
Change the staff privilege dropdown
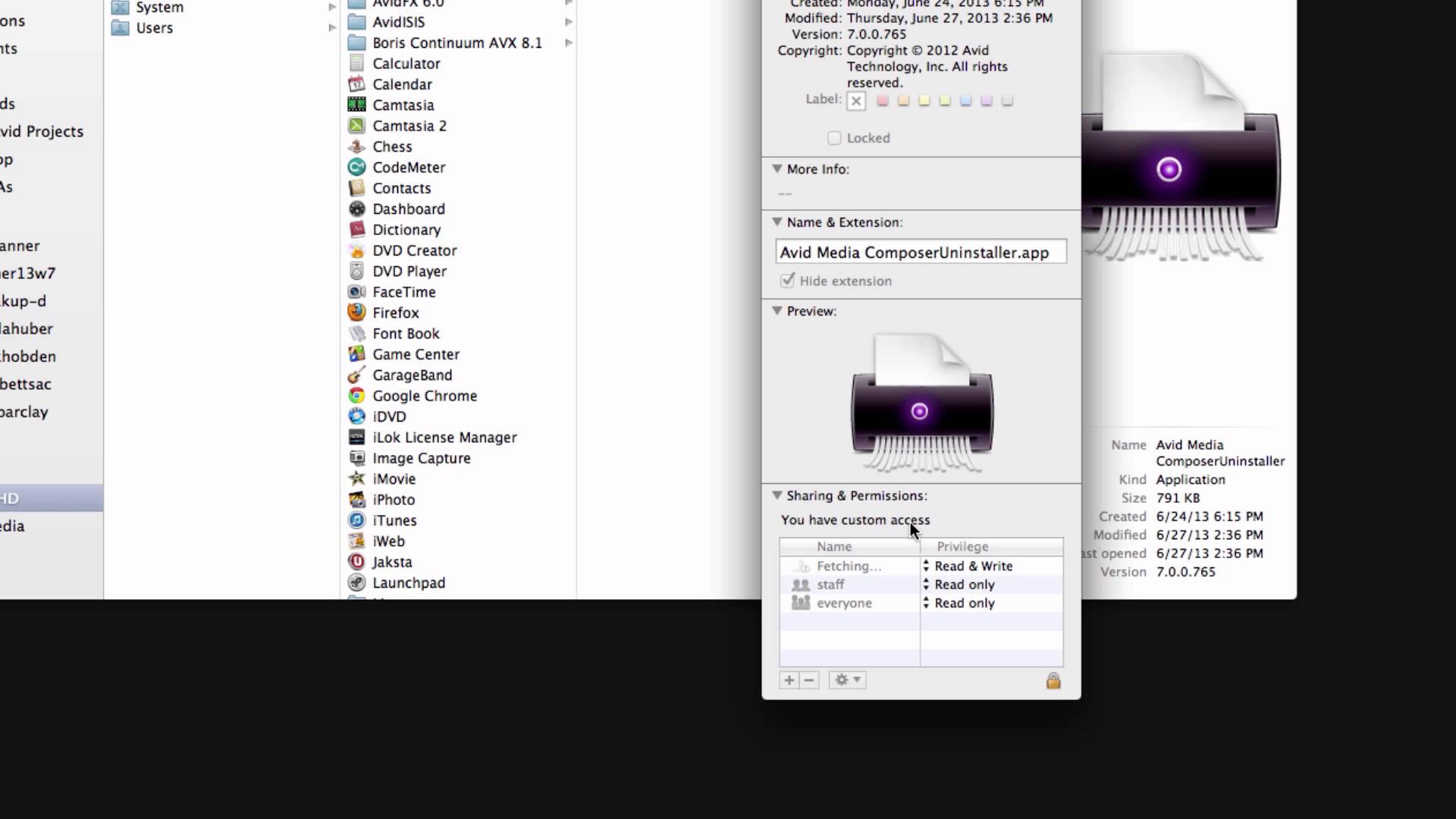click(x=959, y=585)
